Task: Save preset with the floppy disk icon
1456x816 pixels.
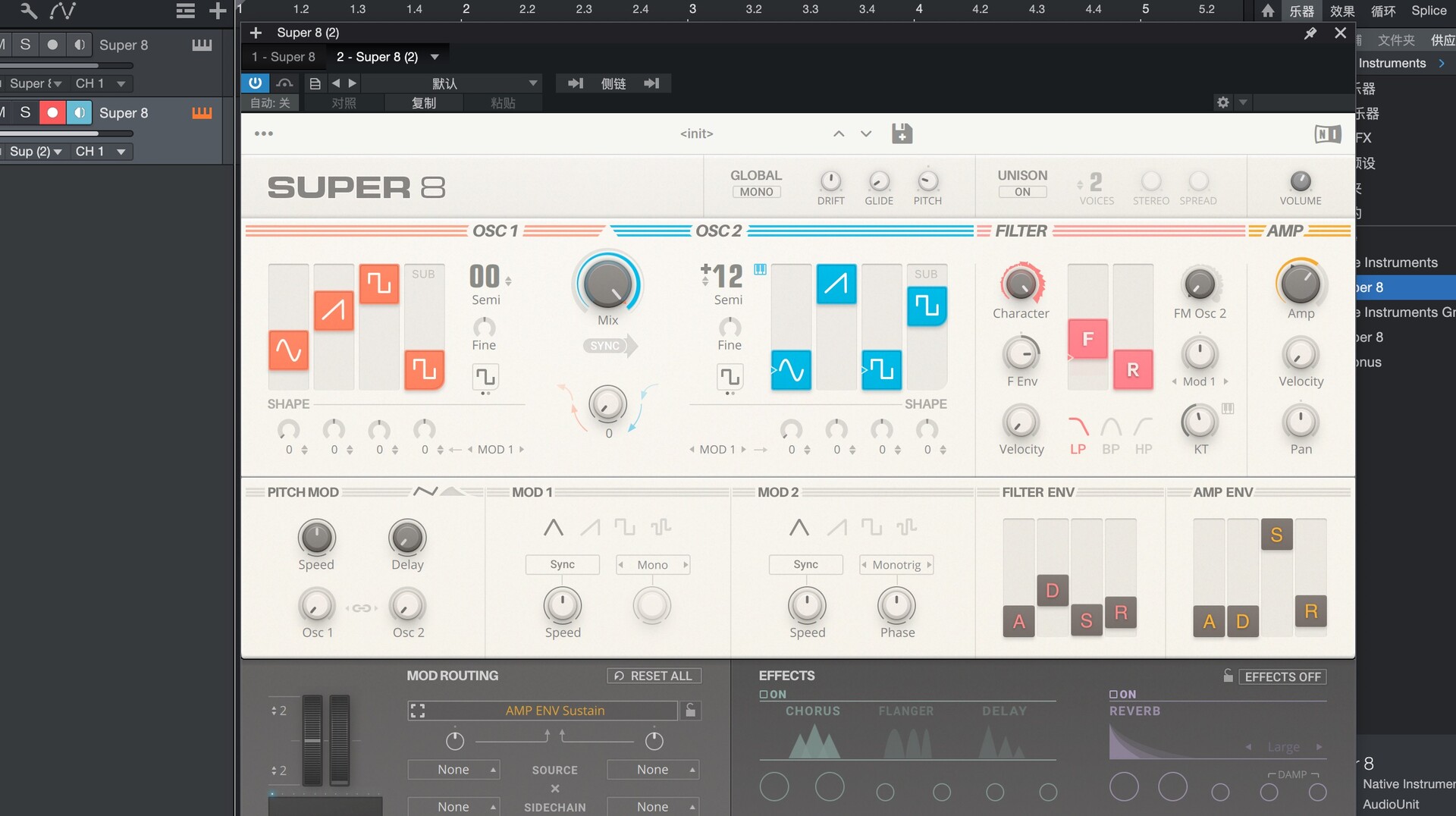Action: pos(902,133)
